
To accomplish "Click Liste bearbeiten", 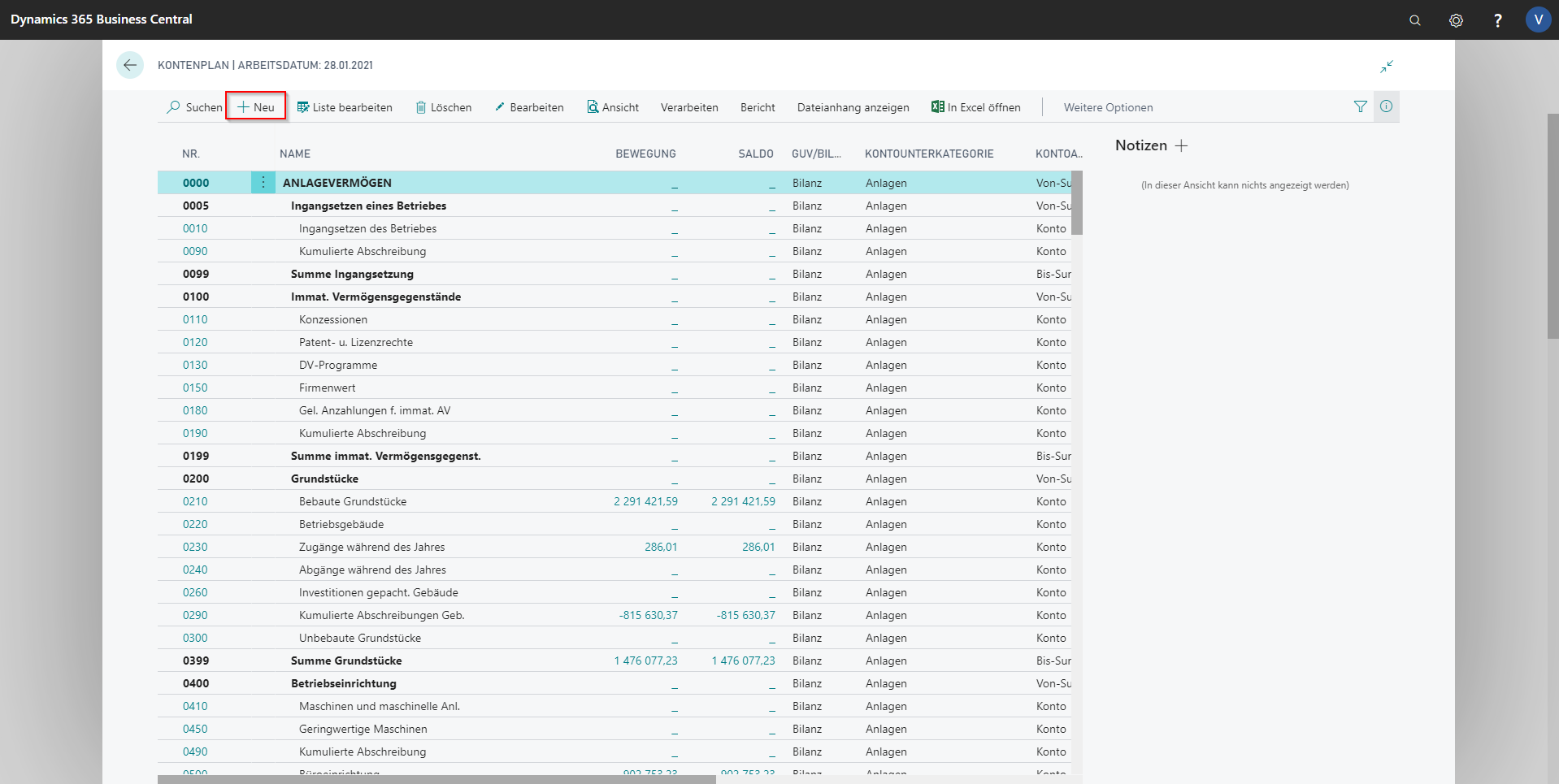I will 345,107.
